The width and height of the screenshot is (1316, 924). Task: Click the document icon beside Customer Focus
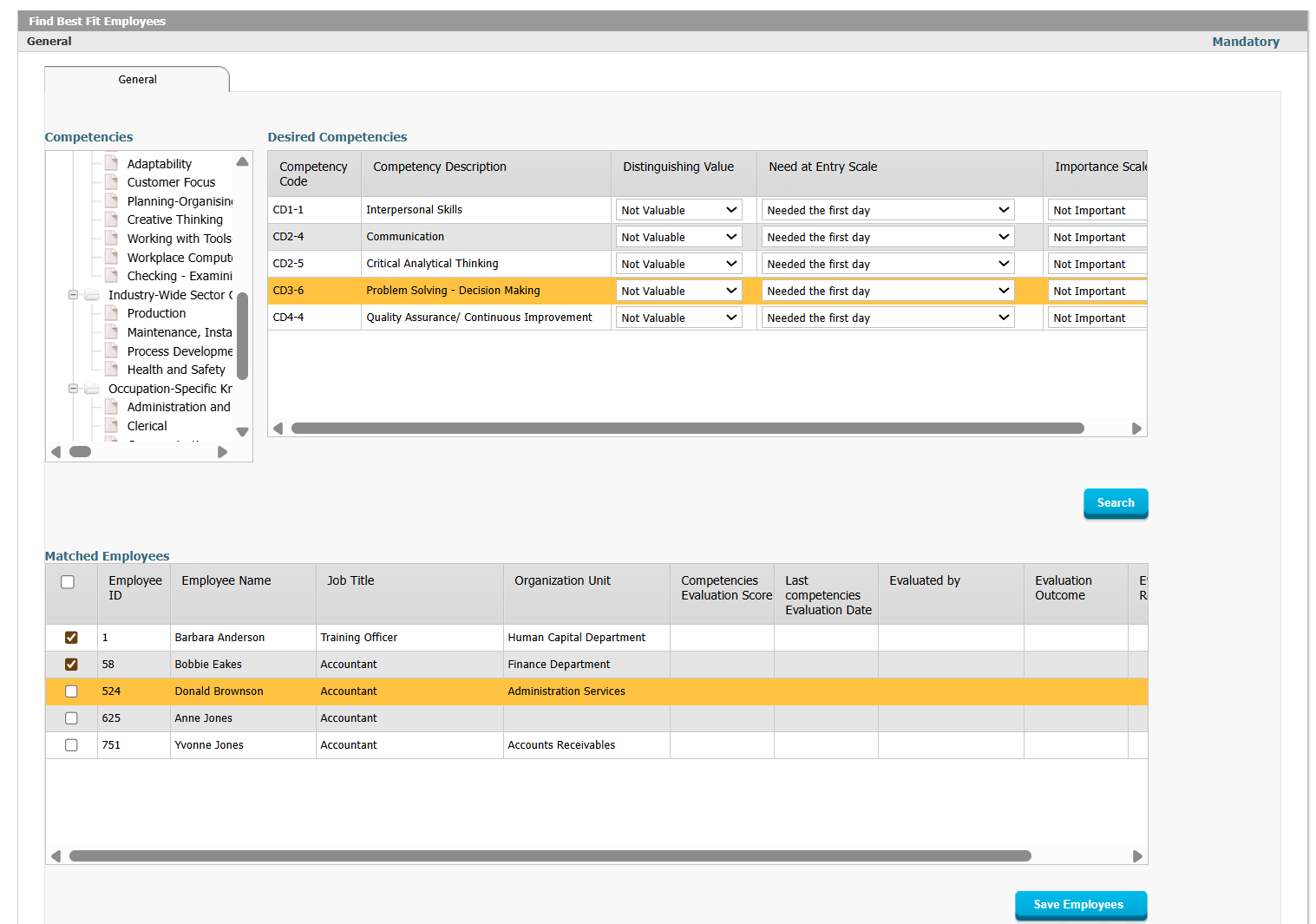tap(111, 181)
